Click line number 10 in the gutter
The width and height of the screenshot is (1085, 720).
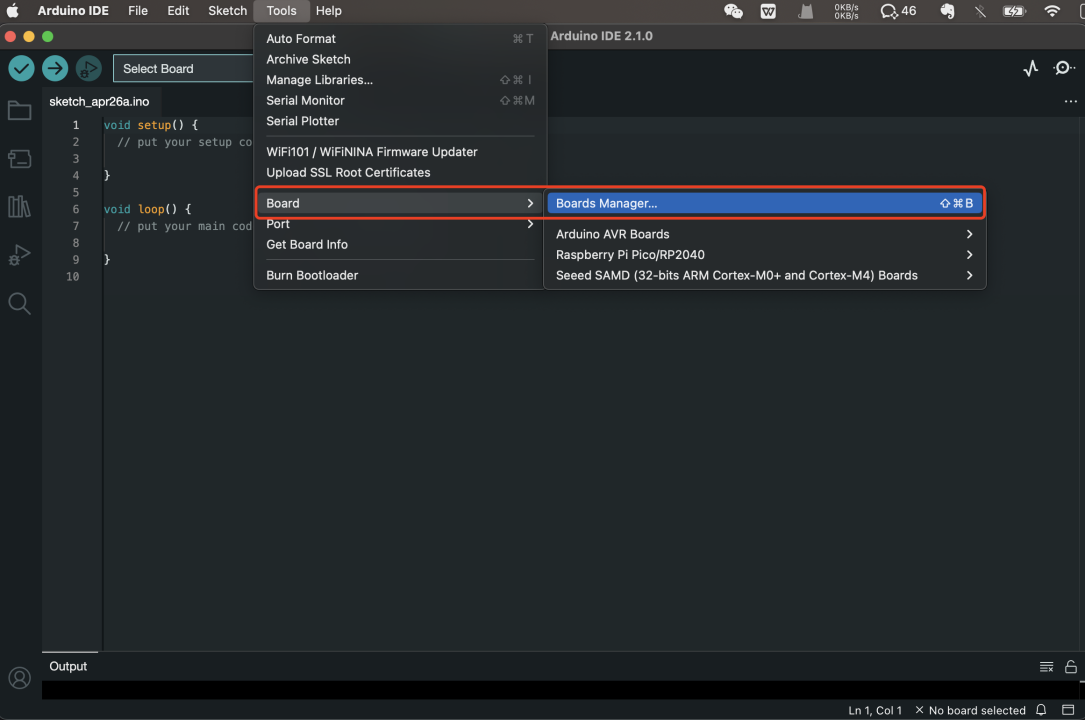pos(73,277)
